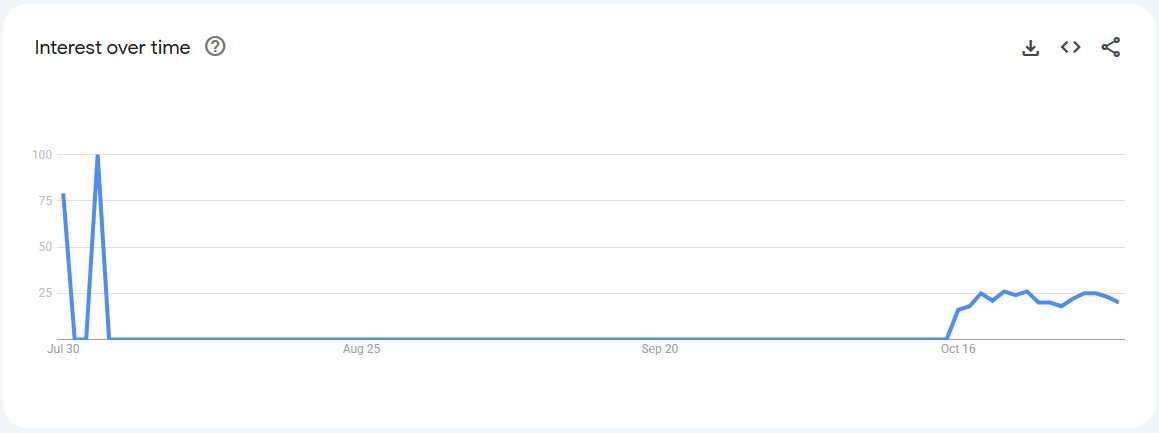Click the flat zero line above Aug 25
This screenshot has width=1159, height=433.
[361, 339]
